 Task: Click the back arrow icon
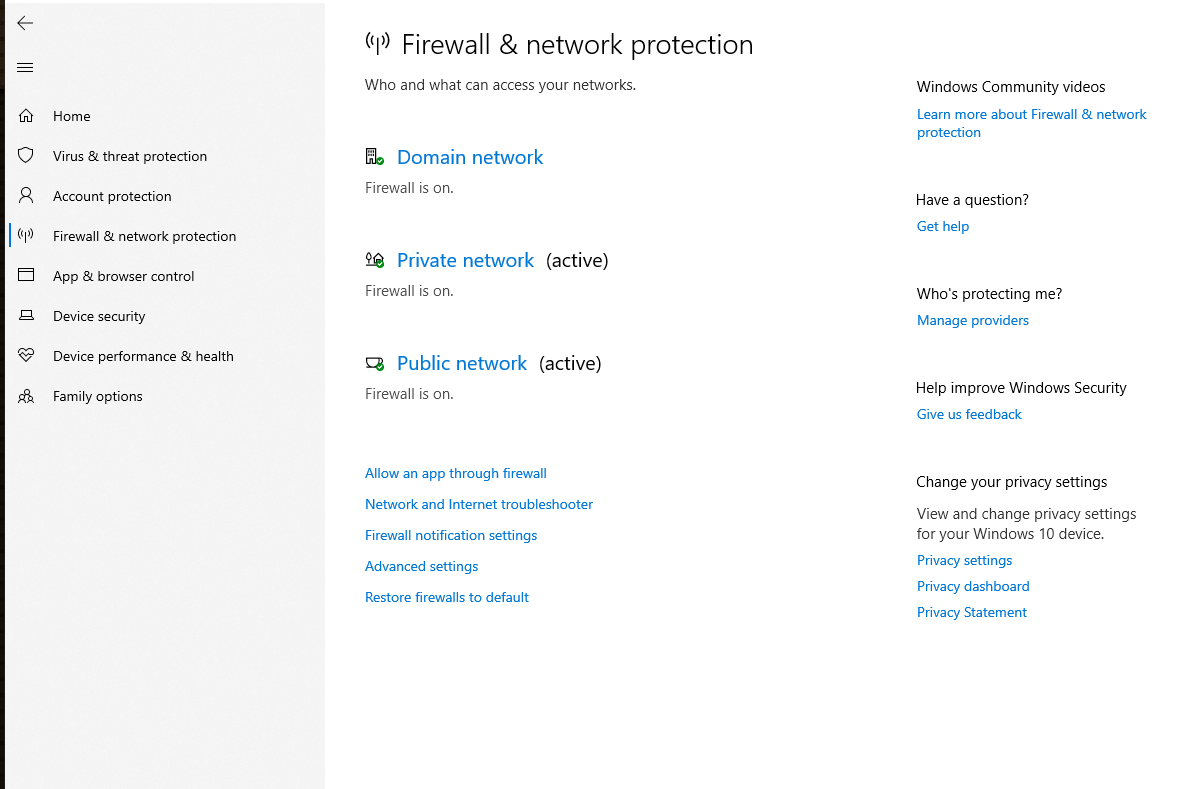point(26,23)
